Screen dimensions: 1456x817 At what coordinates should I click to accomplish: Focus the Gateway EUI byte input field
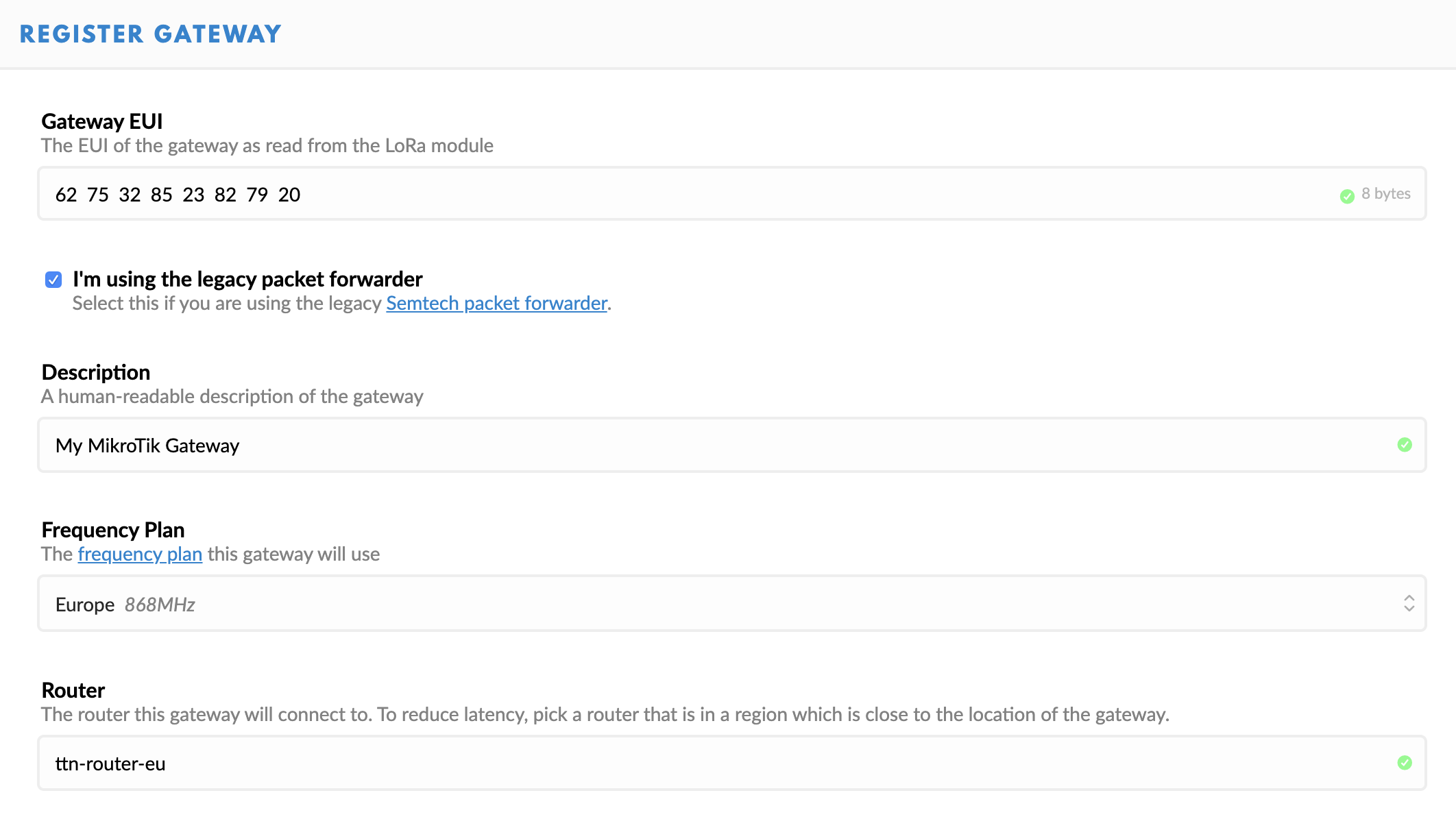tap(685, 195)
